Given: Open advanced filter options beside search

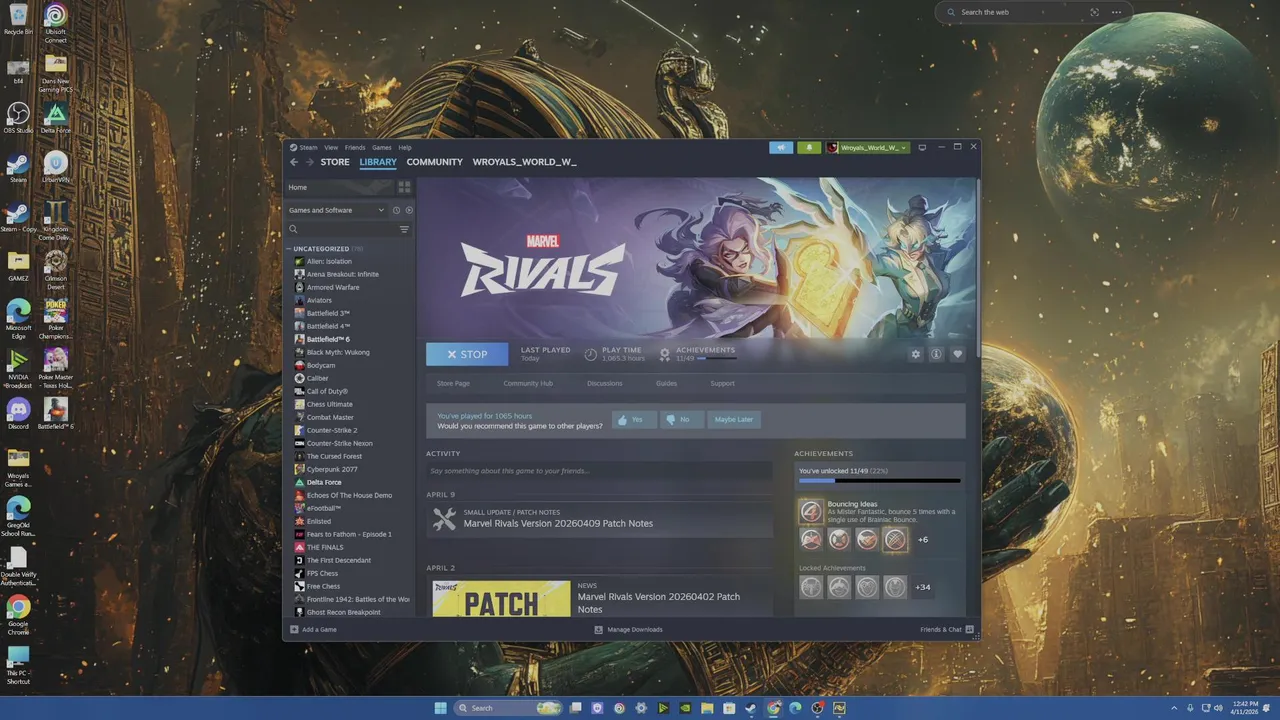Looking at the screenshot, I should point(404,229).
